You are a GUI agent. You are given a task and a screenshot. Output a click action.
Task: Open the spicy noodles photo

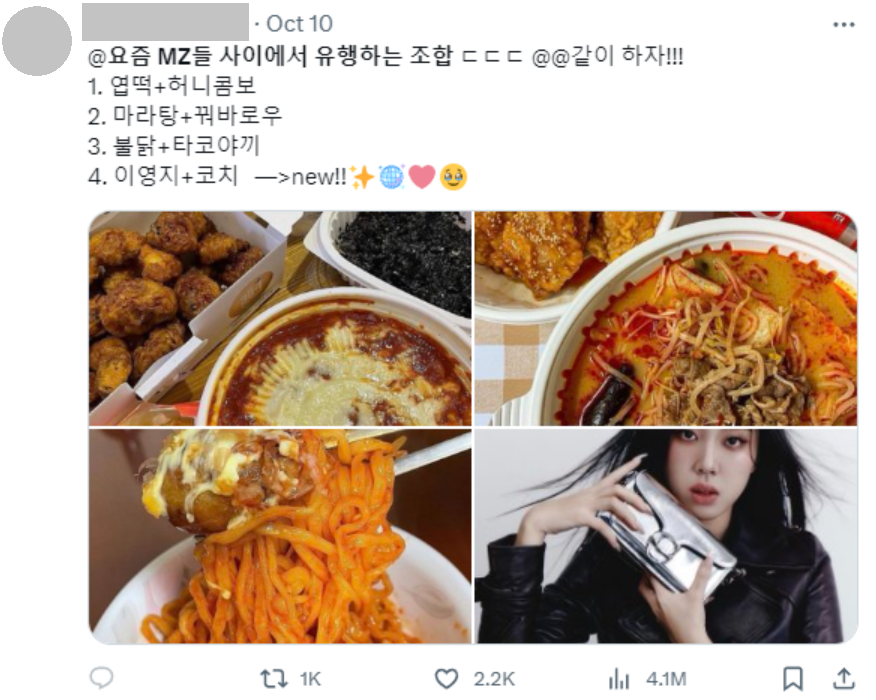tap(280, 536)
